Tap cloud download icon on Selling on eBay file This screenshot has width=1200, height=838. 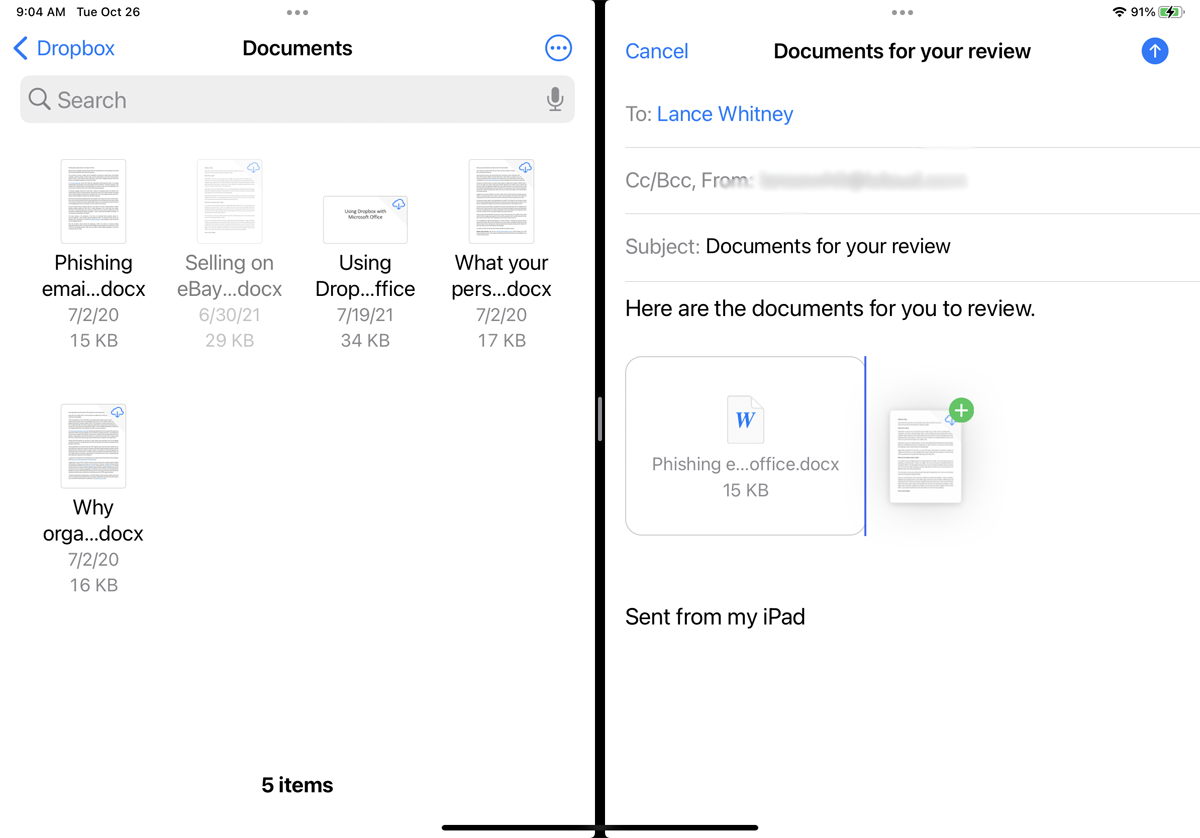coord(253,168)
